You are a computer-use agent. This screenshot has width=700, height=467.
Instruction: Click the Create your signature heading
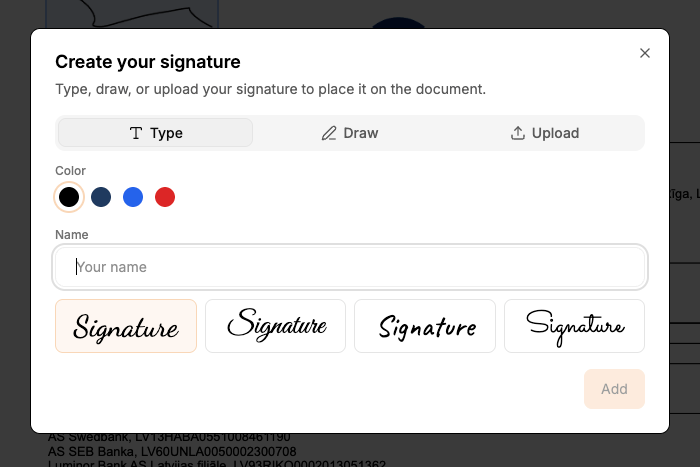point(147,62)
